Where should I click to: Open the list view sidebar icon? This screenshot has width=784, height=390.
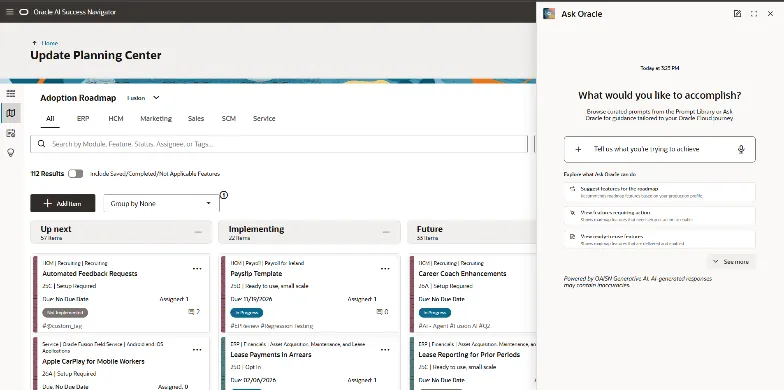[x=10, y=94]
